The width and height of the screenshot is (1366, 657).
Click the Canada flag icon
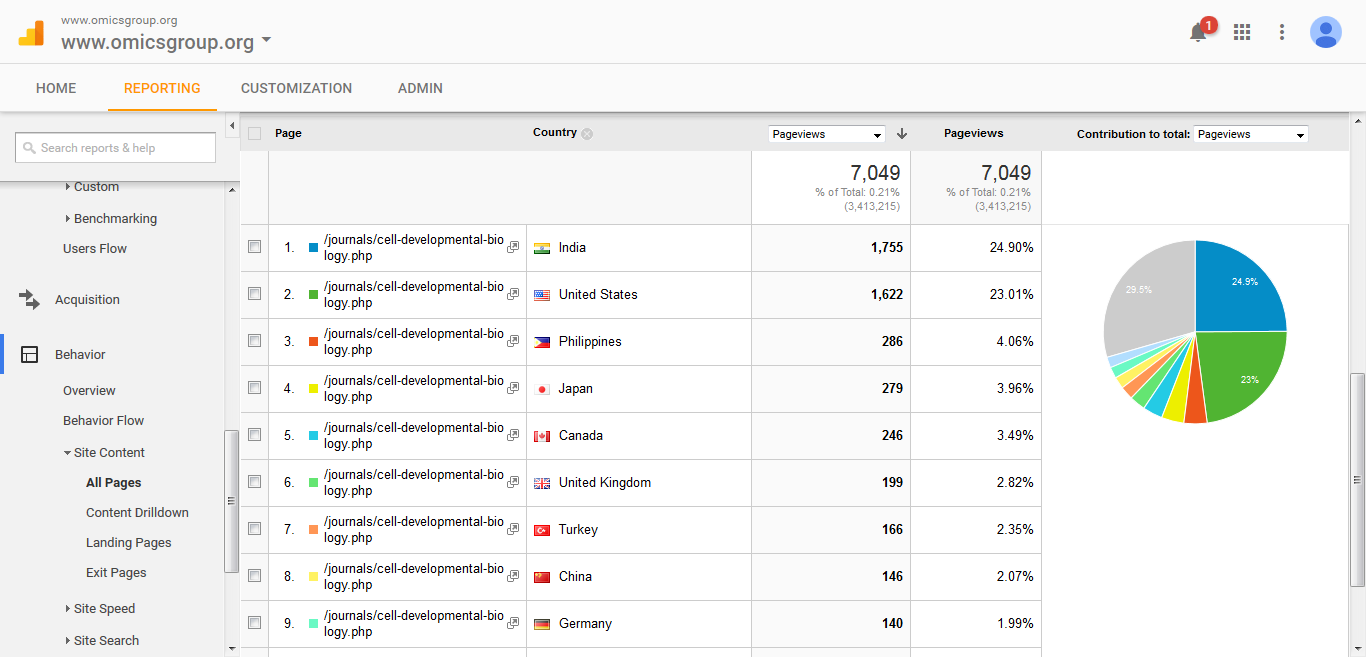click(542, 436)
